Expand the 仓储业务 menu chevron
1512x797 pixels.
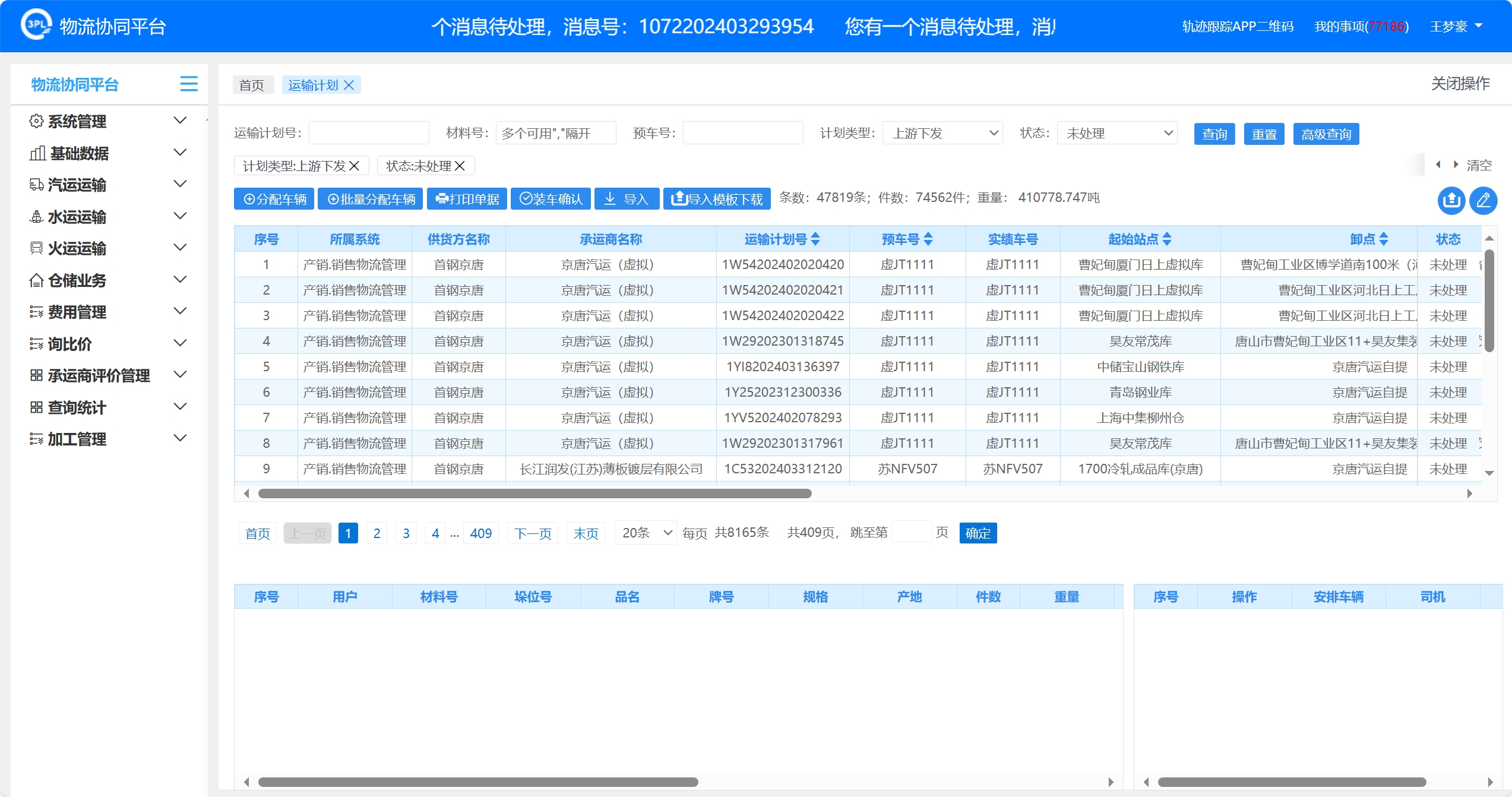tap(180, 279)
